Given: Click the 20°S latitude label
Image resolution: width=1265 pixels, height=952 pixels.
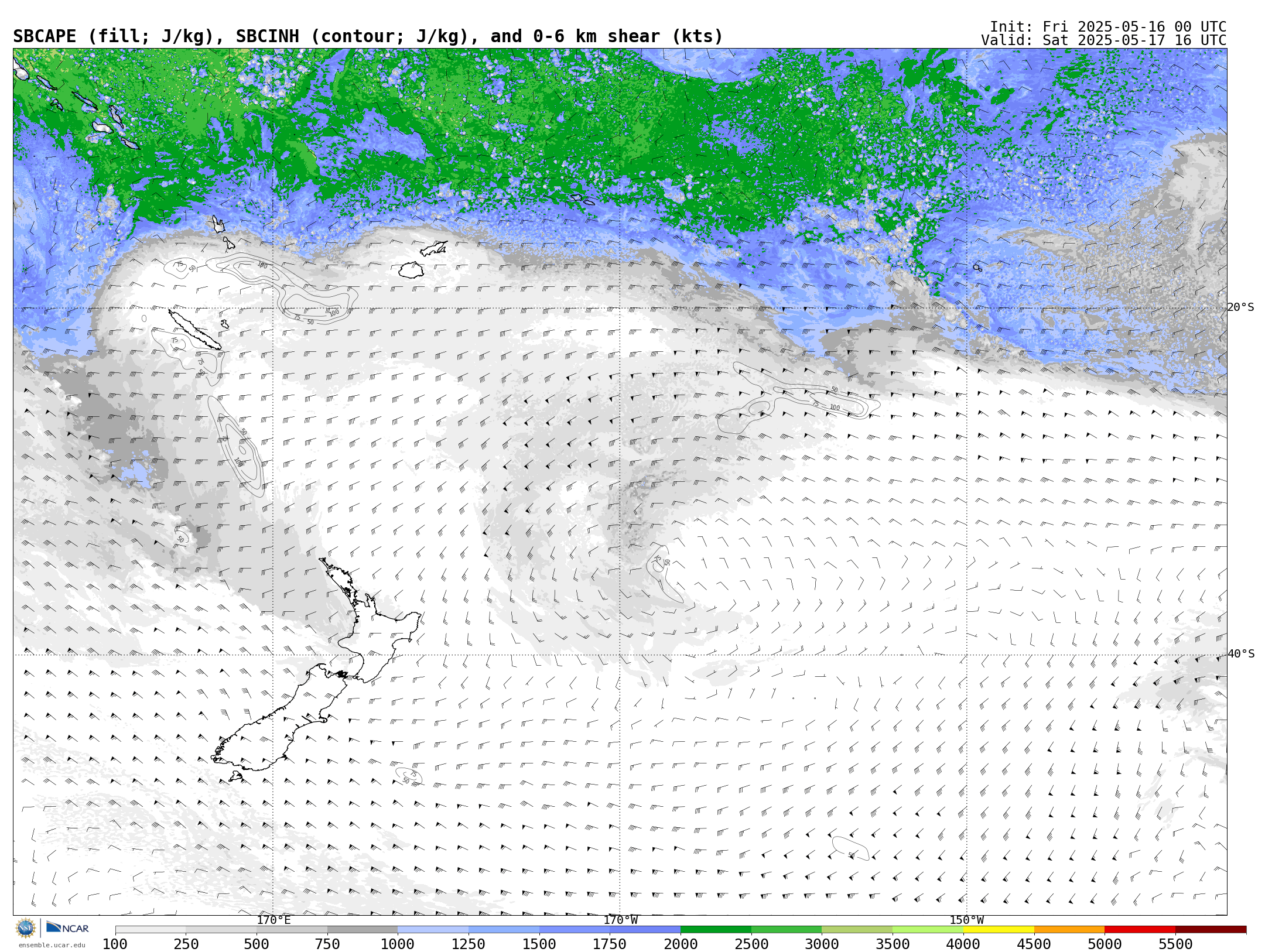Looking at the screenshot, I should (1240, 307).
